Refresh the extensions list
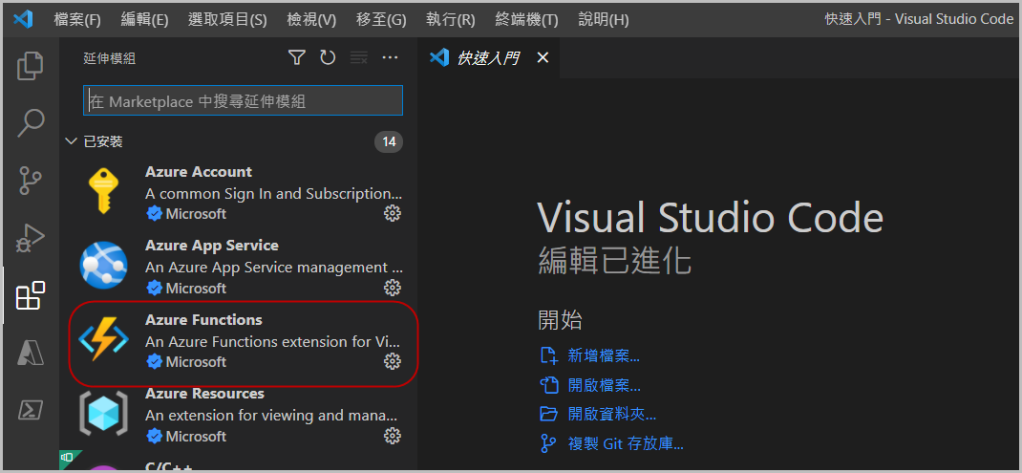This screenshot has width=1022, height=473. click(x=327, y=58)
